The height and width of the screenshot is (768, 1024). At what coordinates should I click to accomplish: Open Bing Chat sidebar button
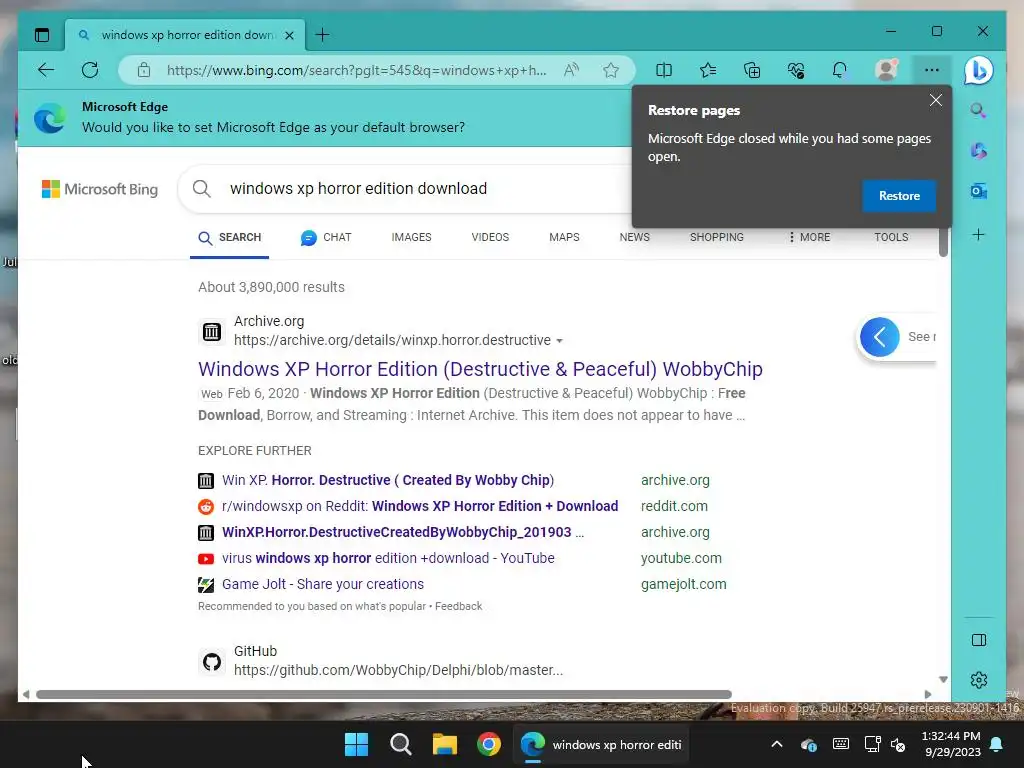978,71
